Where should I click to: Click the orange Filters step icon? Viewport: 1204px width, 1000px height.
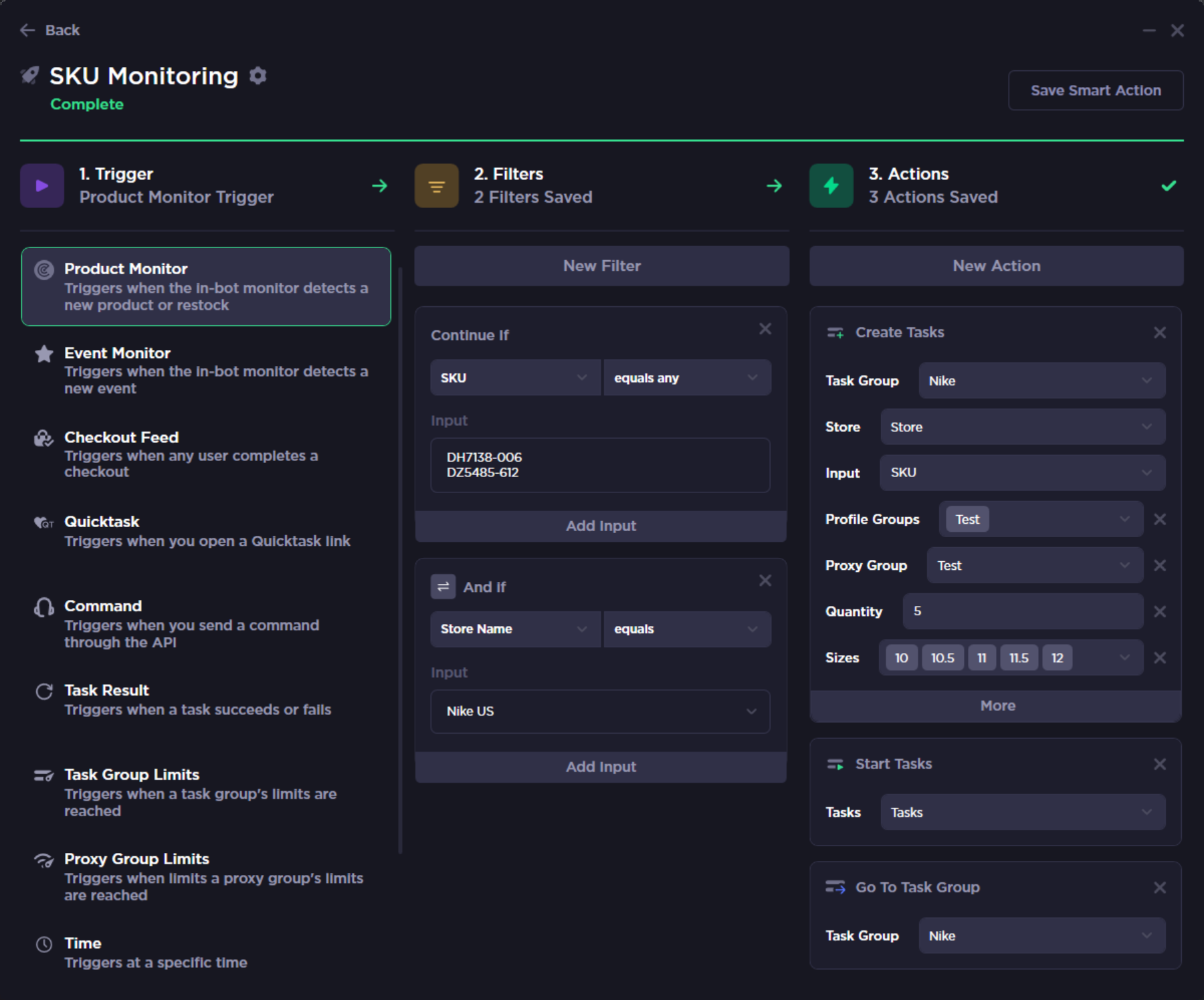[x=437, y=185]
